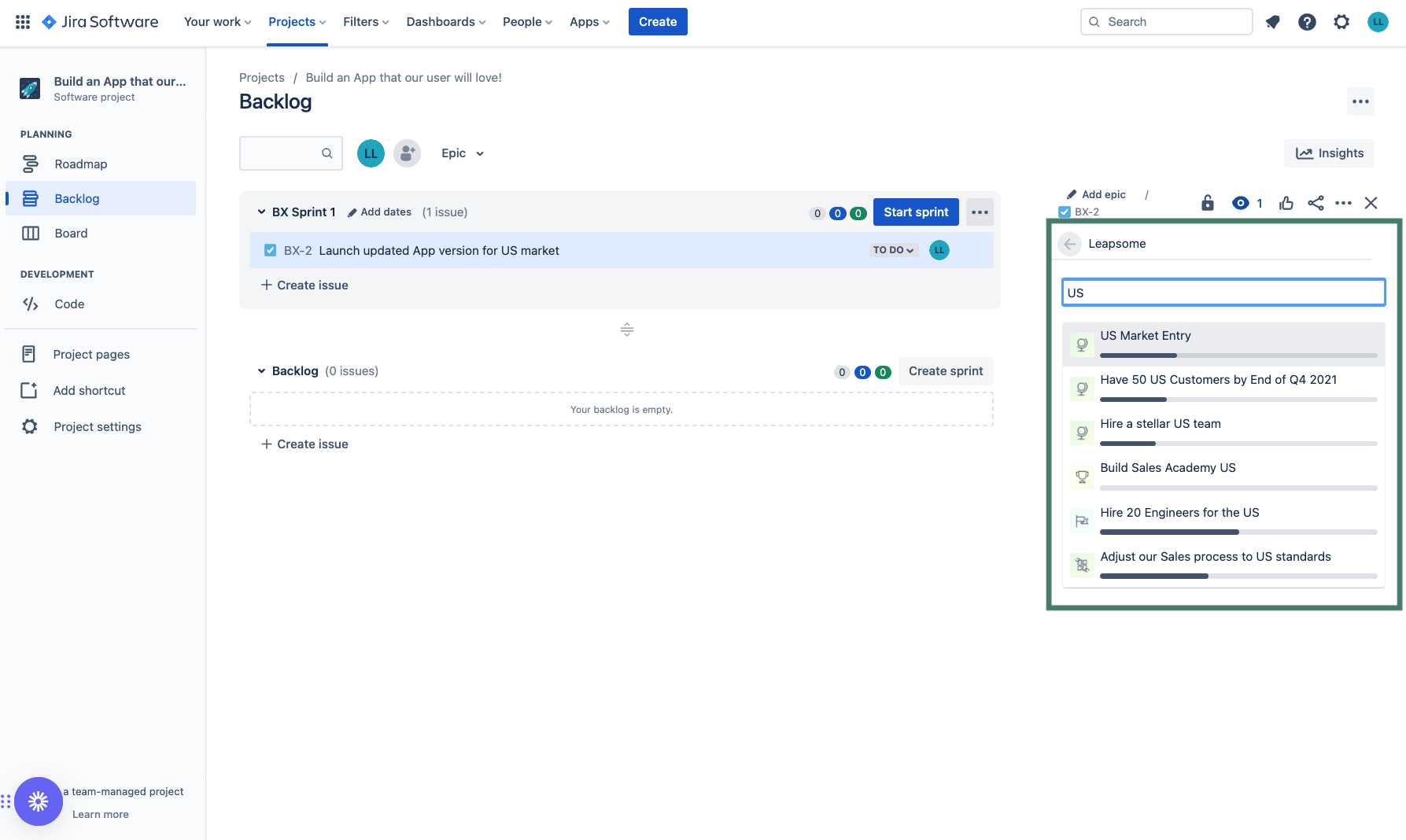Image resolution: width=1406 pixels, height=840 pixels.
Task: Click progress bar of US Market Entry
Action: click(1238, 356)
